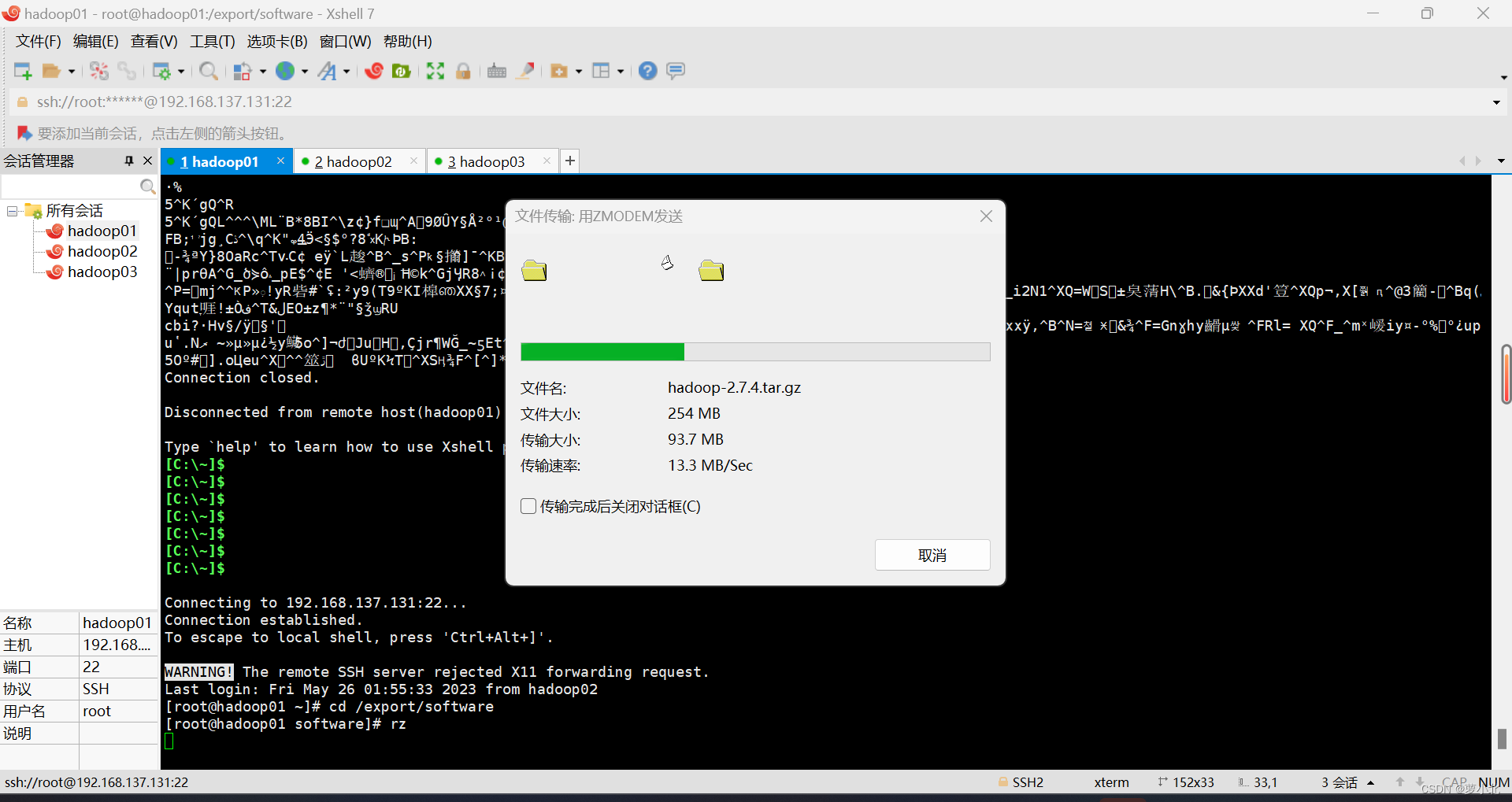Open Help via the blue question icon
Viewport: 1512px width, 802px height.
pyautogui.click(x=647, y=71)
